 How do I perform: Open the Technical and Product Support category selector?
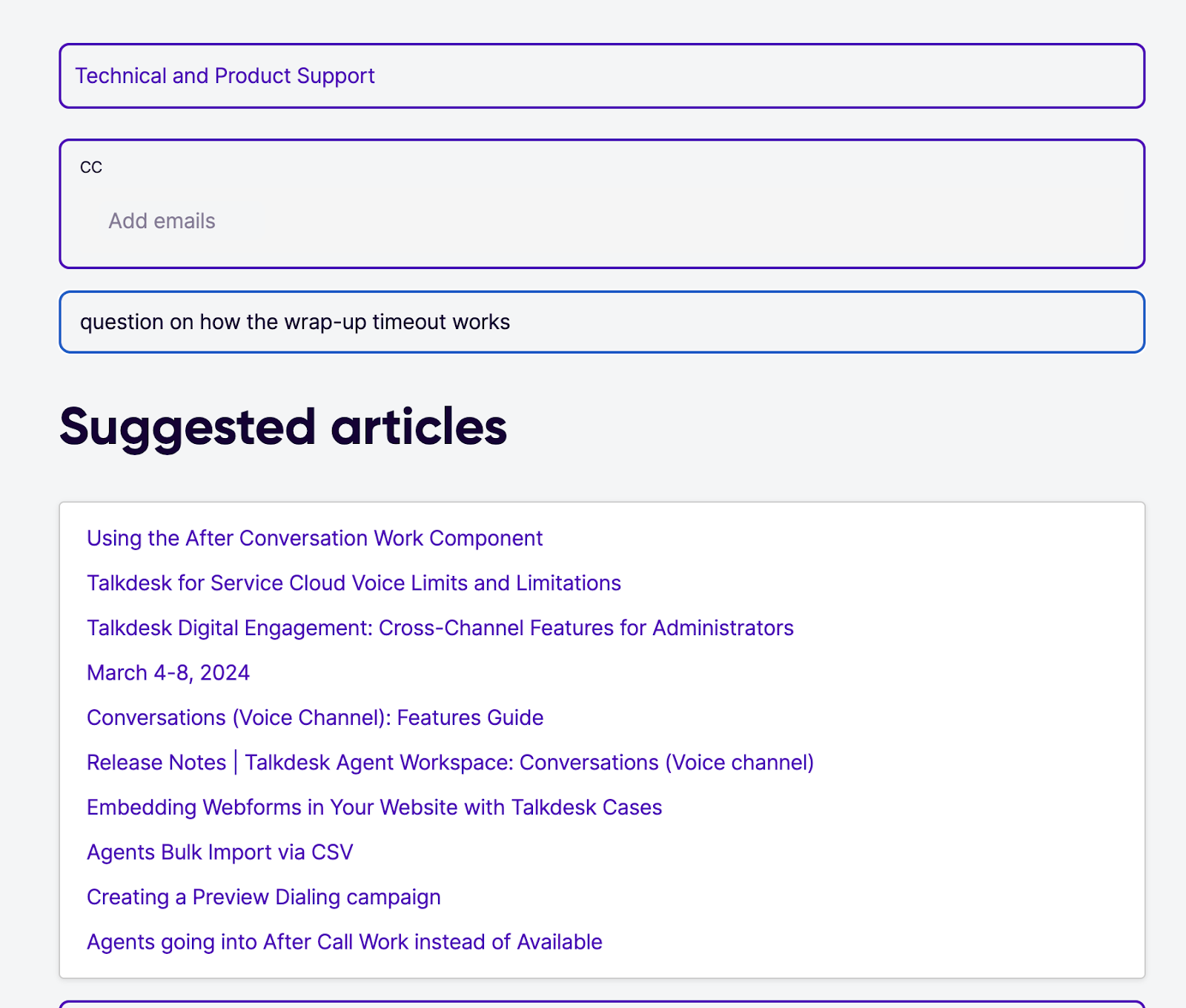tap(600, 76)
